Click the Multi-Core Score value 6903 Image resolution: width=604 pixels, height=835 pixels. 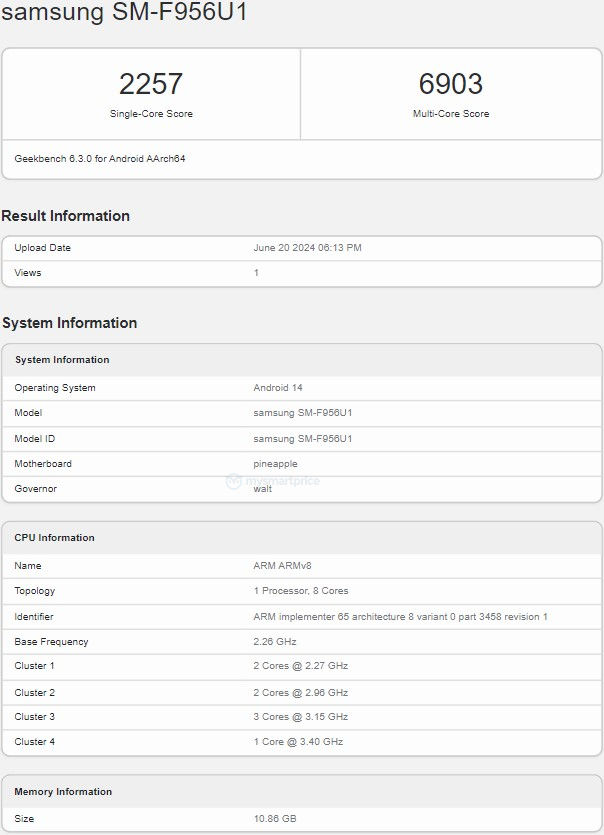[x=451, y=84]
